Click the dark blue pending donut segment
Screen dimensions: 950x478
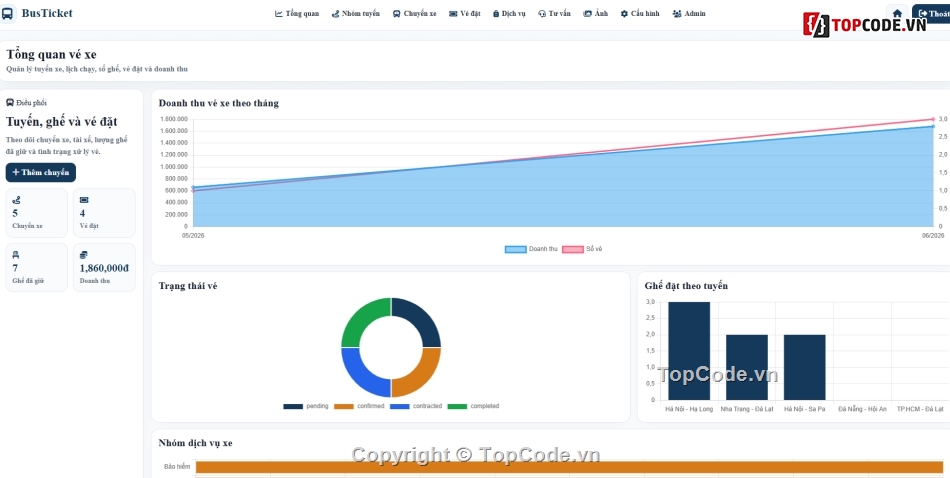point(421,317)
